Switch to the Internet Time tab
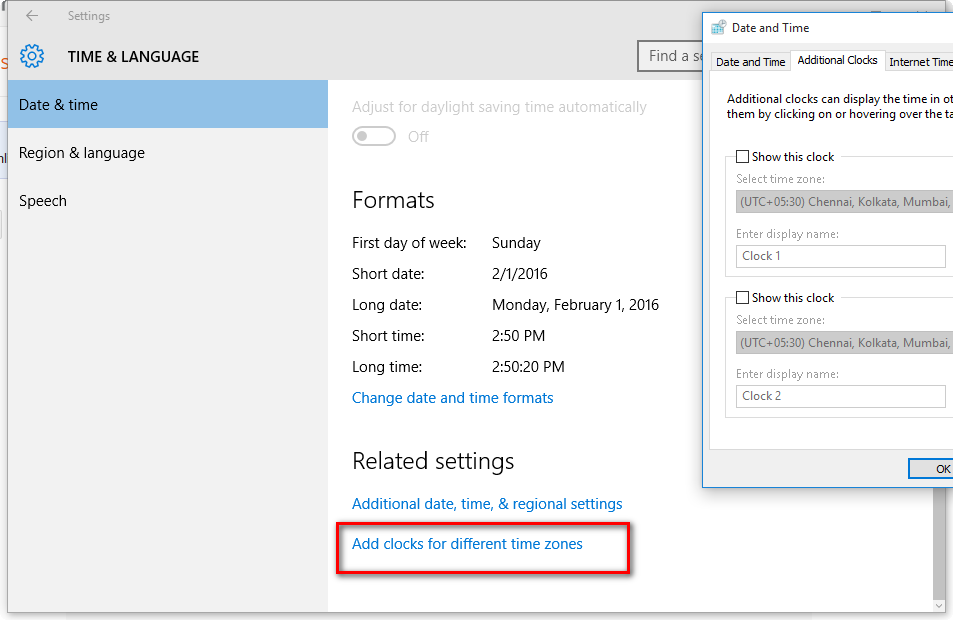Screen dimensions: 953x620 point(920,61)
